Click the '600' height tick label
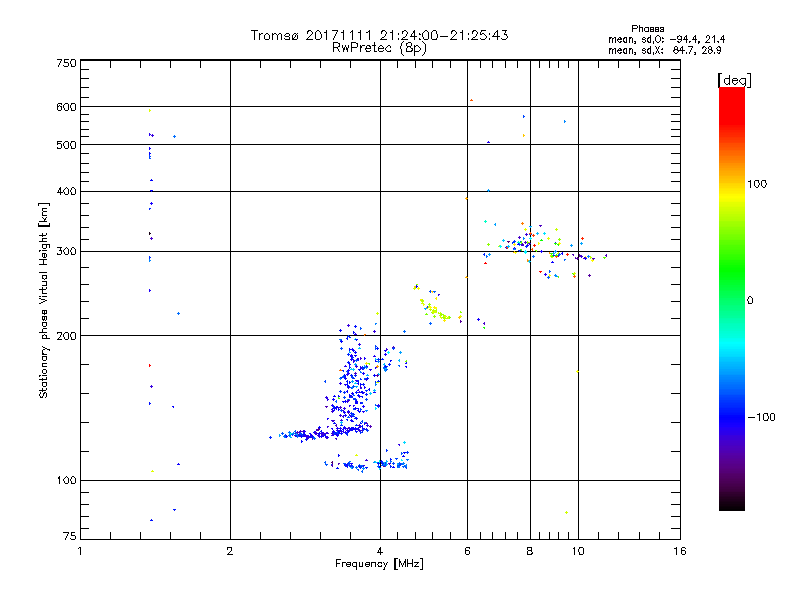Image resolution: width=800 pixels, height=600 pixels. point(66,107)
